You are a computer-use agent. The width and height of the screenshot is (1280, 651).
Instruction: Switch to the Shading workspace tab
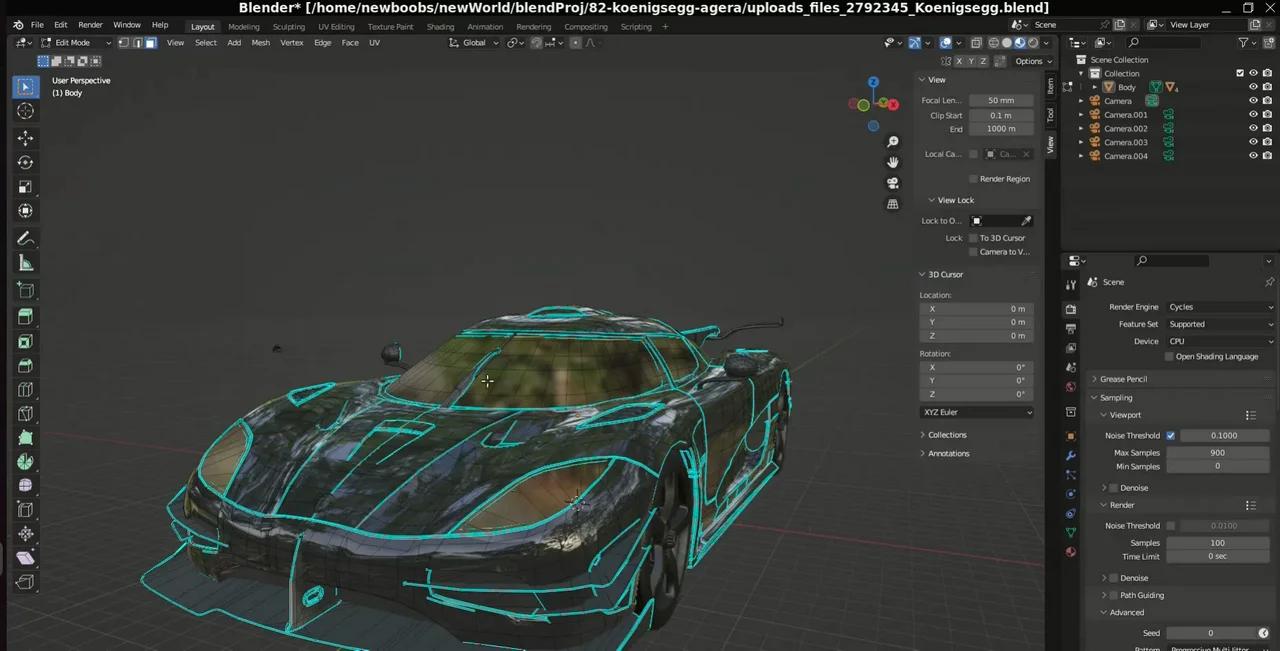(441, 26)
